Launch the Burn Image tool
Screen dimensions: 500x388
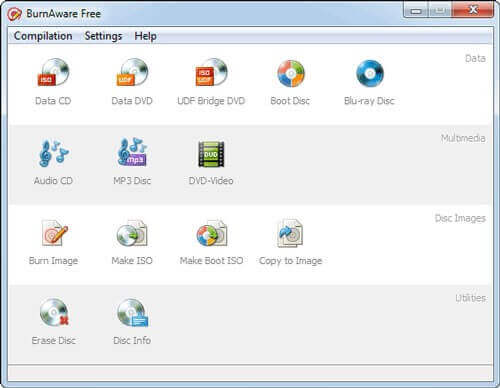click(x=53, y=242)
